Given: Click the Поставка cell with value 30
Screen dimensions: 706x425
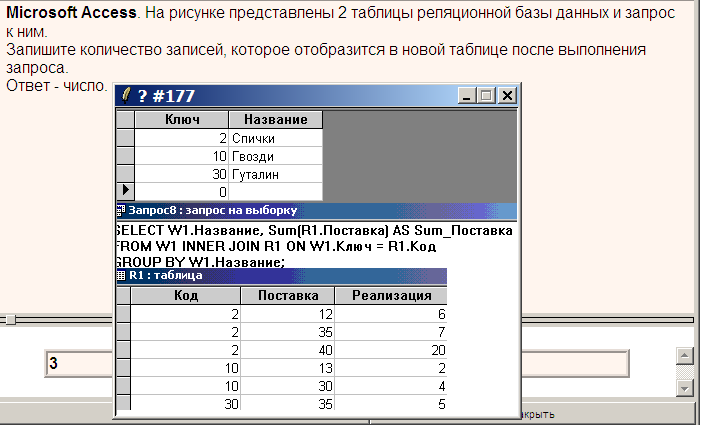Looking at the screenshot, I should 288,386.
